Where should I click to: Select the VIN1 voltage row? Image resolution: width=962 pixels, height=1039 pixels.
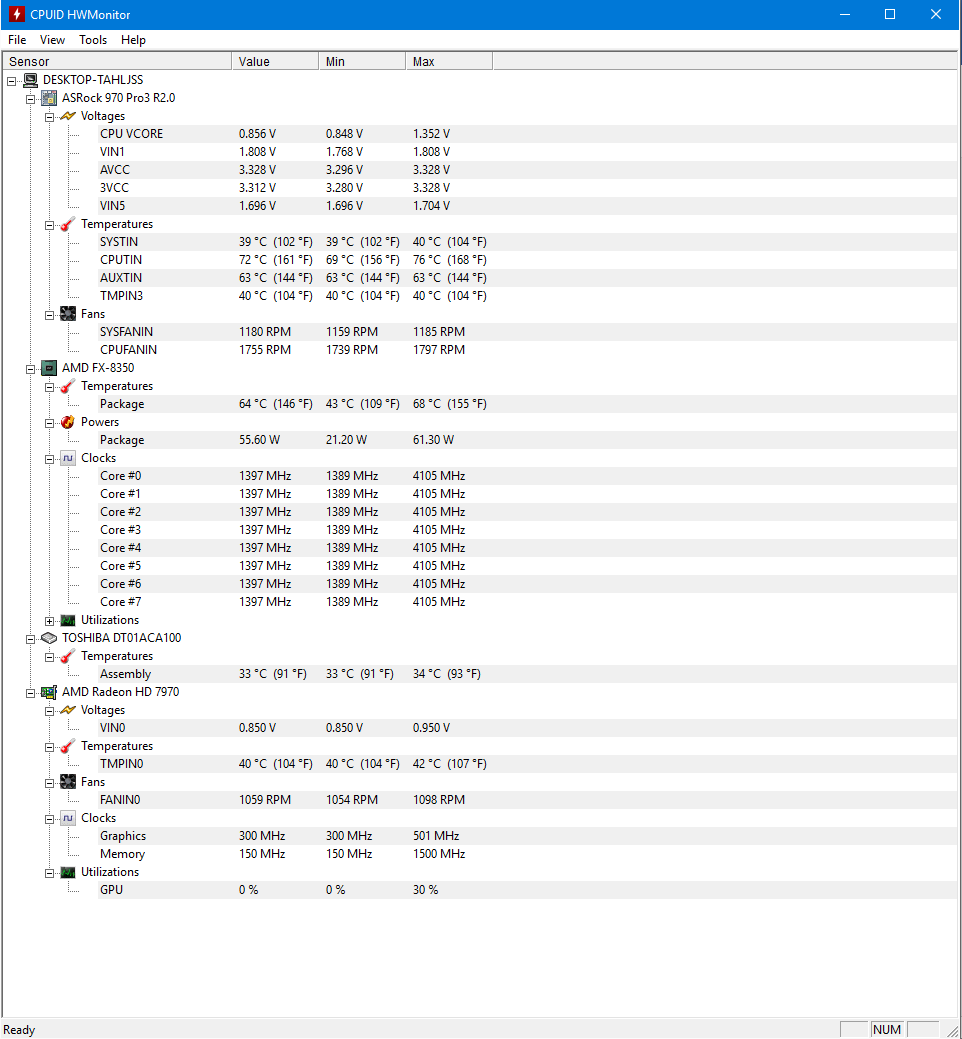pos(527,152)
